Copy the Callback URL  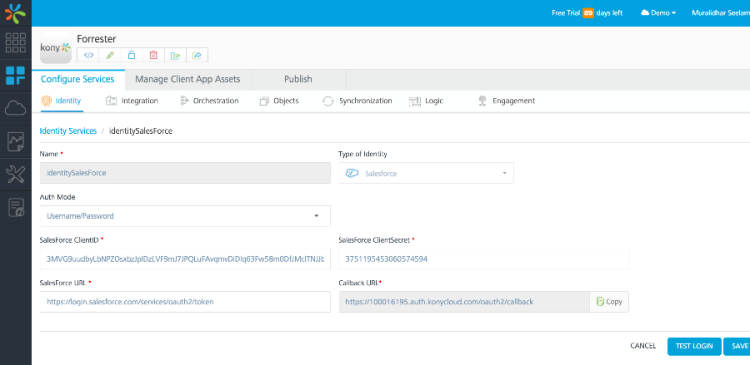point(609,302)
